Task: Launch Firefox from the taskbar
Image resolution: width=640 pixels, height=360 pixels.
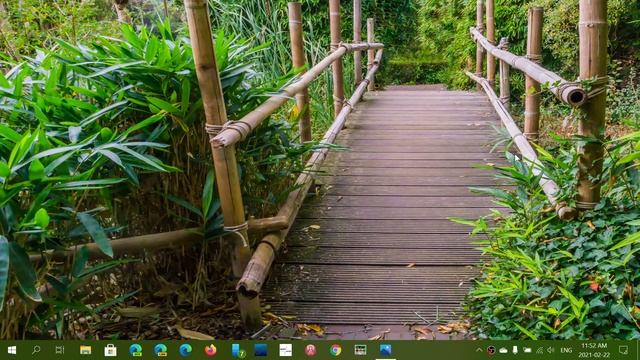Action: [x=211, y=350]
